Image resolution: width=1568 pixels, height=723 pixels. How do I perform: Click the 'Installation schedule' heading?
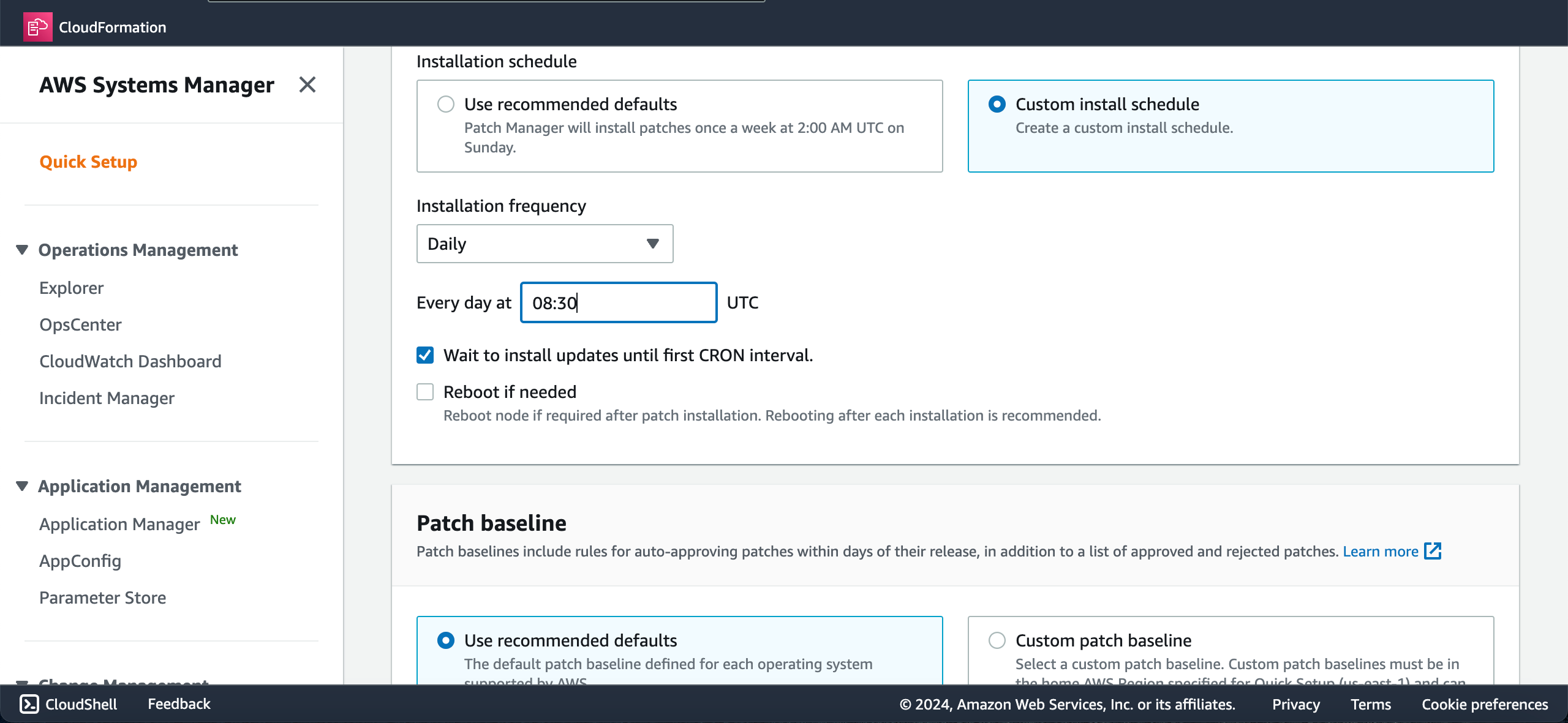[x=497, y=61]
